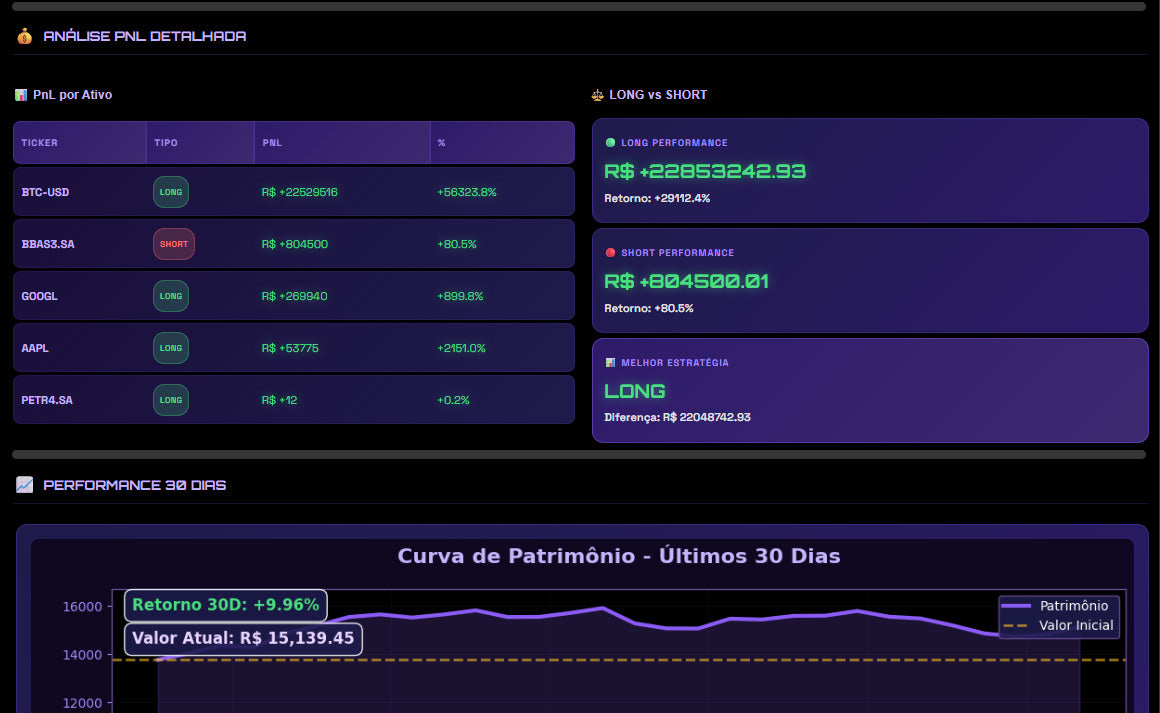Click the LONG badge in the GOOGL row
The image size is (1160, 713).
coord(171,296)
